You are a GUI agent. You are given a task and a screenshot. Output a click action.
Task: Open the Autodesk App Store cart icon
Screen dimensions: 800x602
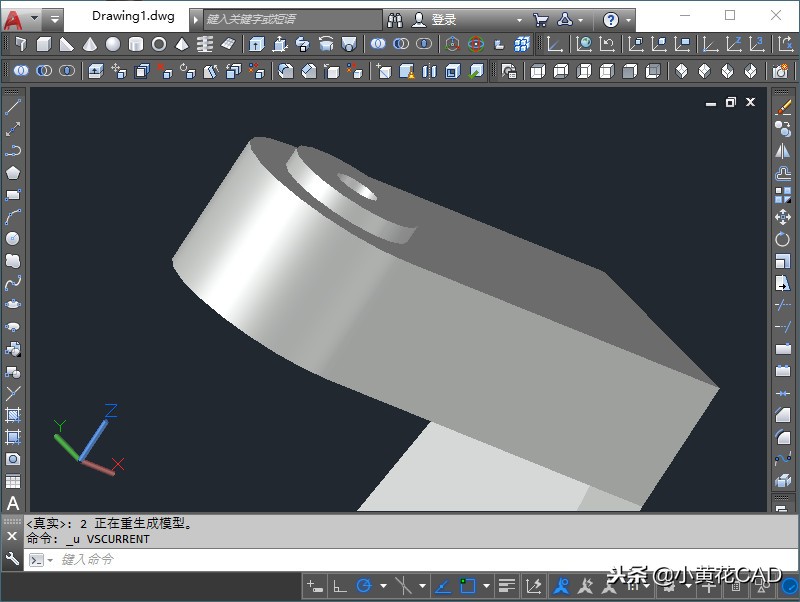tap(540, 19)
